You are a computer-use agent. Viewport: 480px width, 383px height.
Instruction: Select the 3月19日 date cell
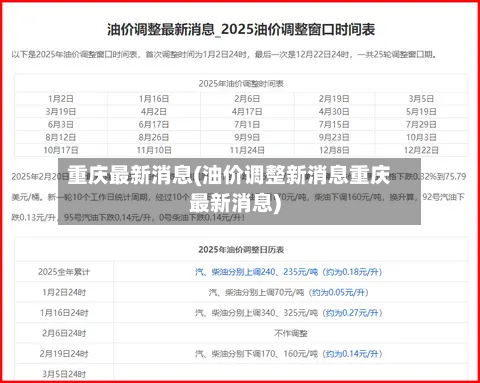pyautogui.click(x=61, y=111)
